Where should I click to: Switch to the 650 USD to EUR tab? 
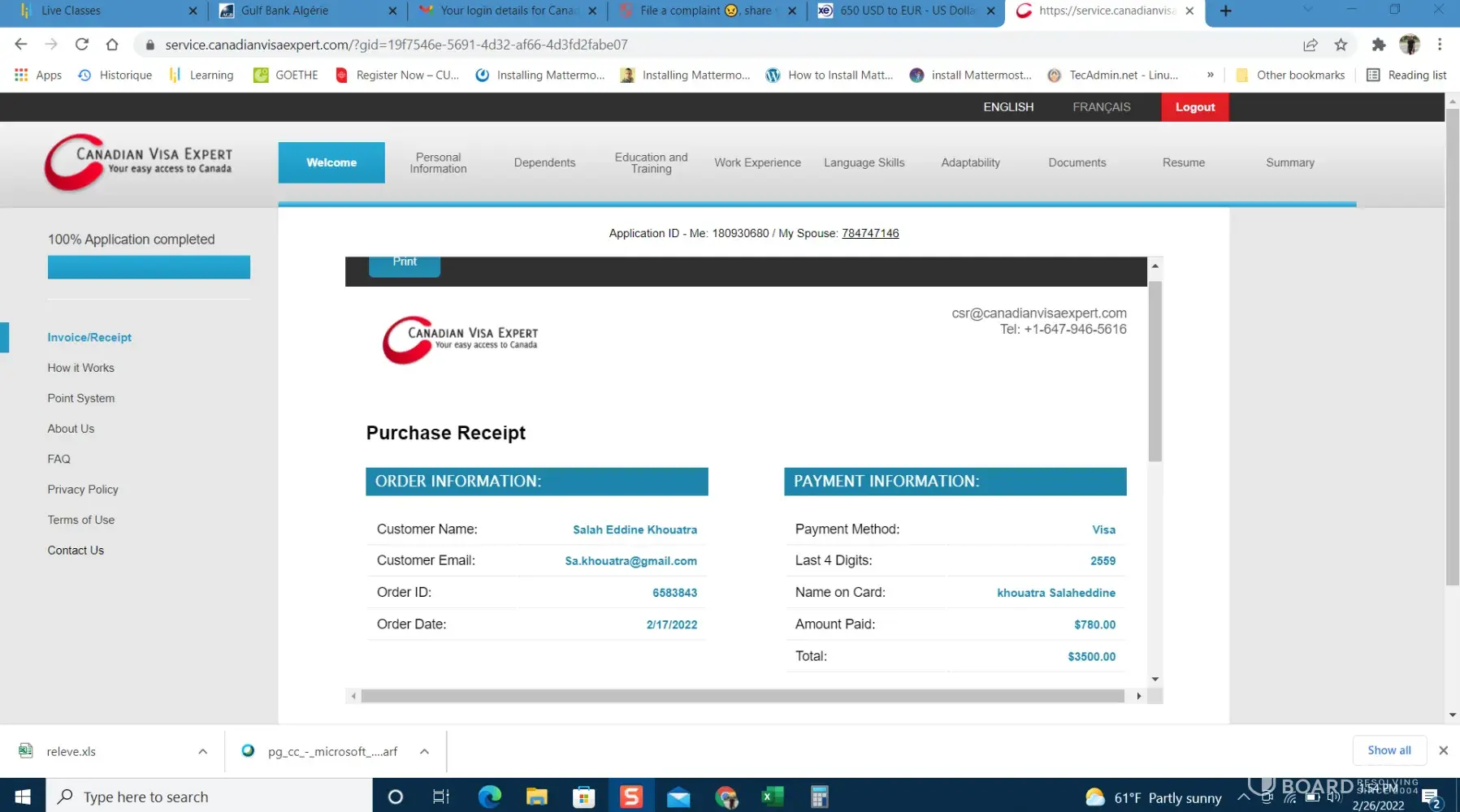tap(906, 11)
